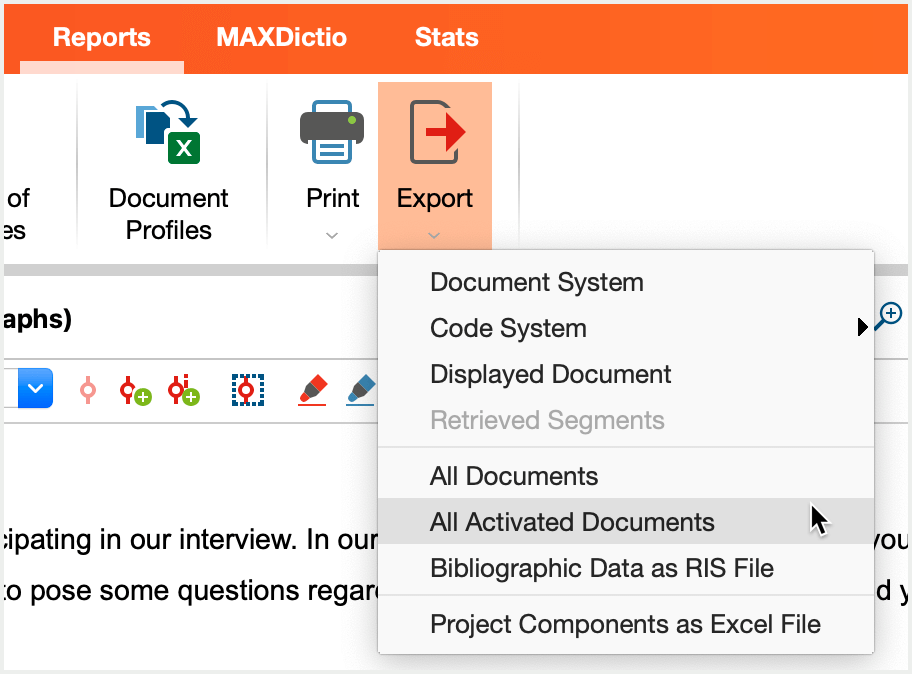
Task: Click the dashed-box code selection icon
Action: pos(248,390)
